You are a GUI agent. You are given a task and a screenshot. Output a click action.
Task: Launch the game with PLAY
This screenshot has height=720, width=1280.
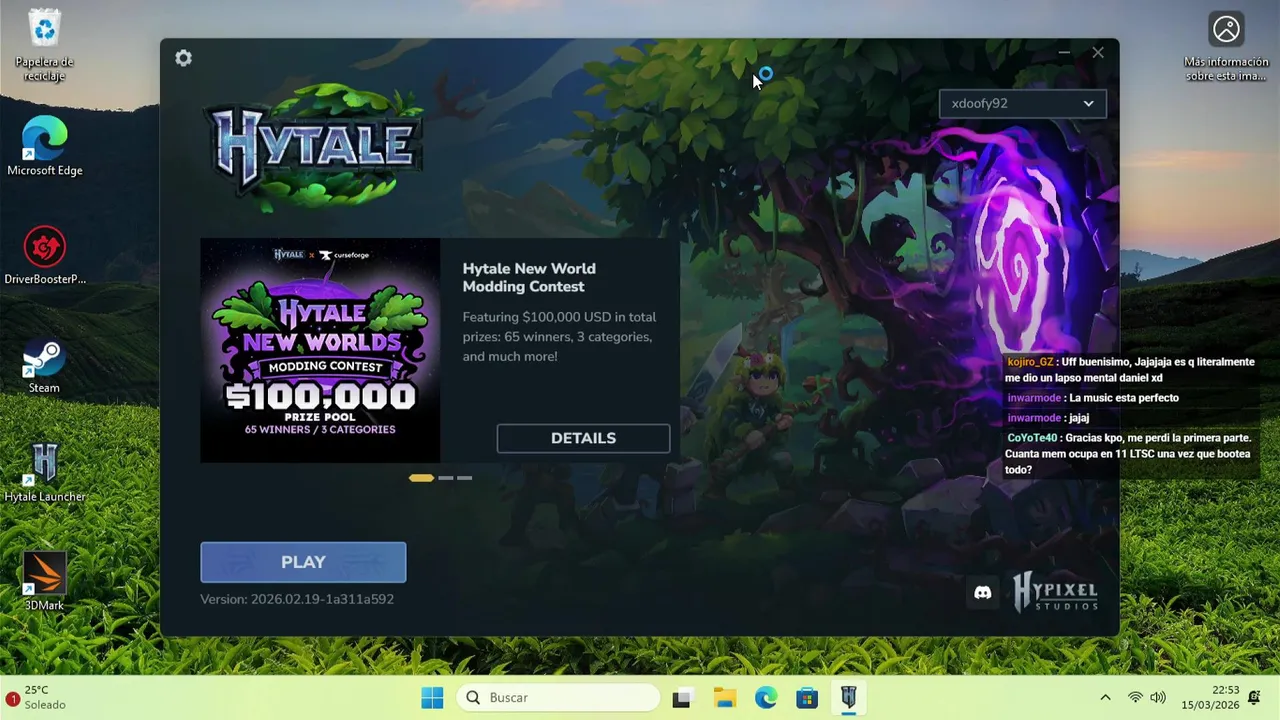point(303,562)
